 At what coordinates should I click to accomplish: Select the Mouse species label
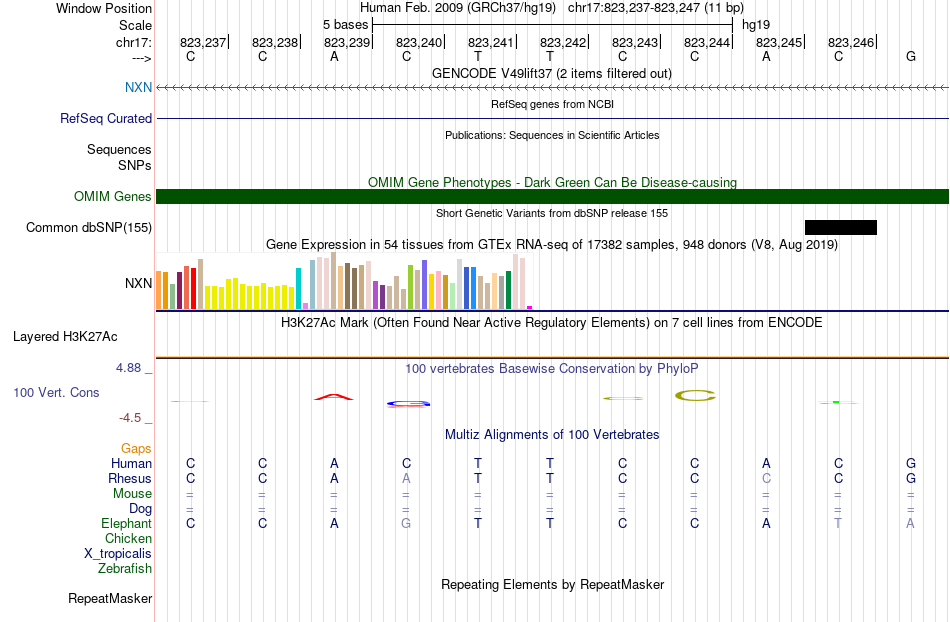132,494
